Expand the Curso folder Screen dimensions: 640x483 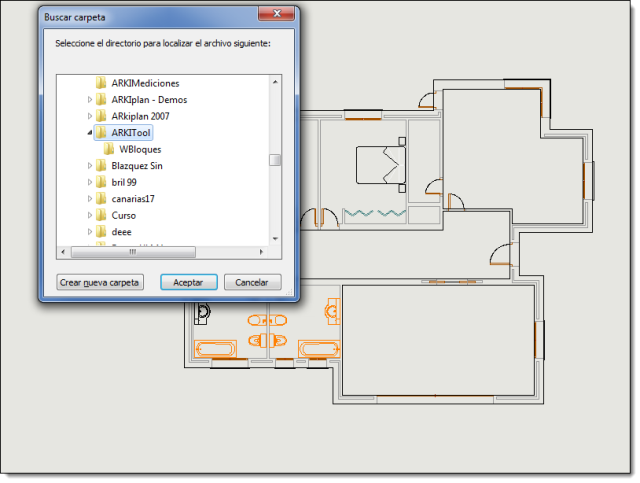tap(90, 215)
